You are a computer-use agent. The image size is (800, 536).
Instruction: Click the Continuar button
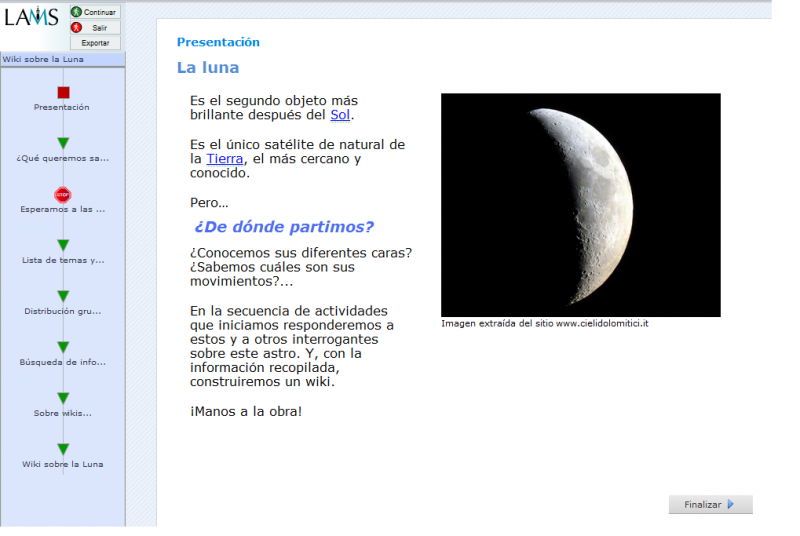[95, 12]
